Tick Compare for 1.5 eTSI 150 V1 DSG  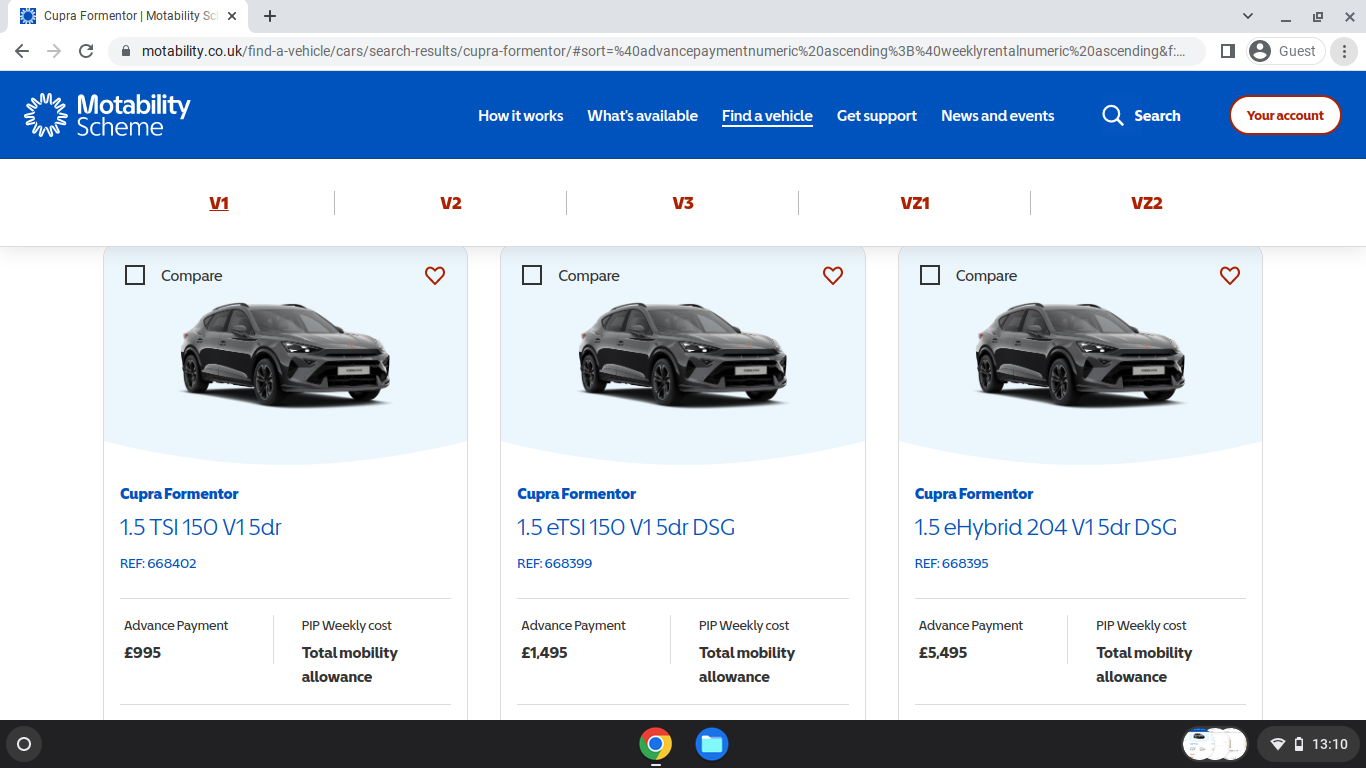tap(532, 275)
